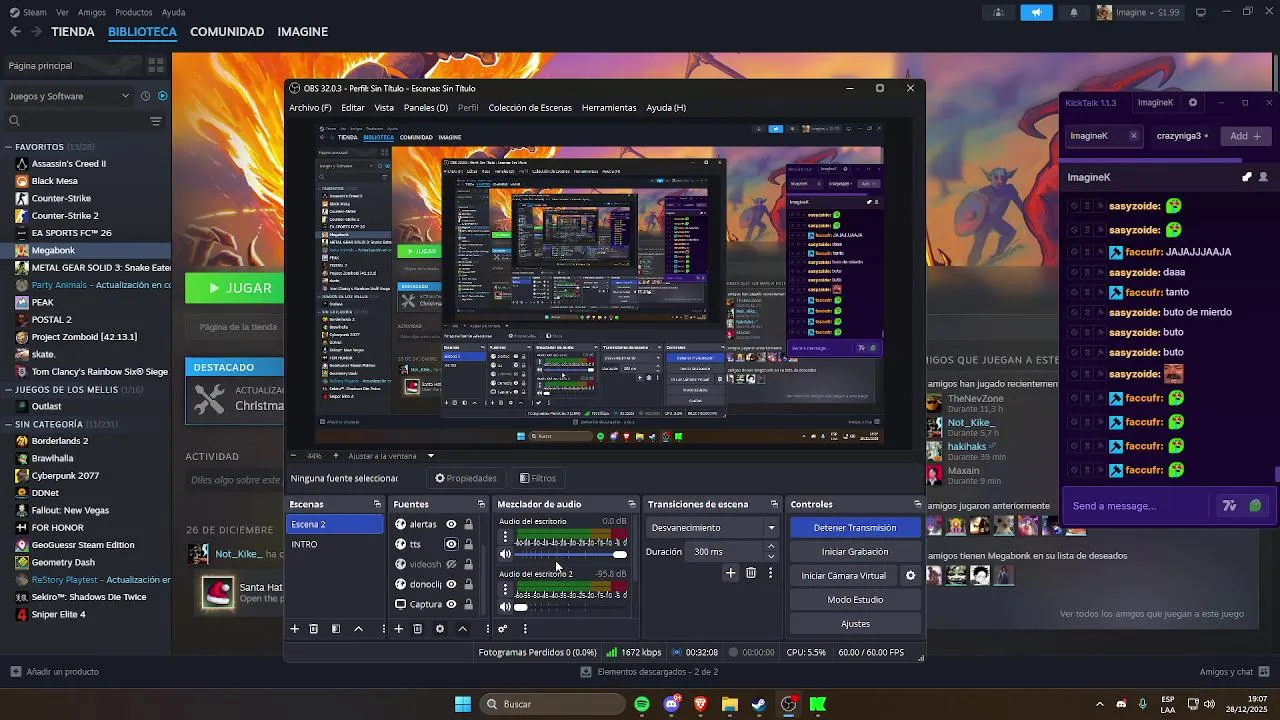Open Steam recent games clock filter
Viewport: 1280px width, 720px height.
146,96
